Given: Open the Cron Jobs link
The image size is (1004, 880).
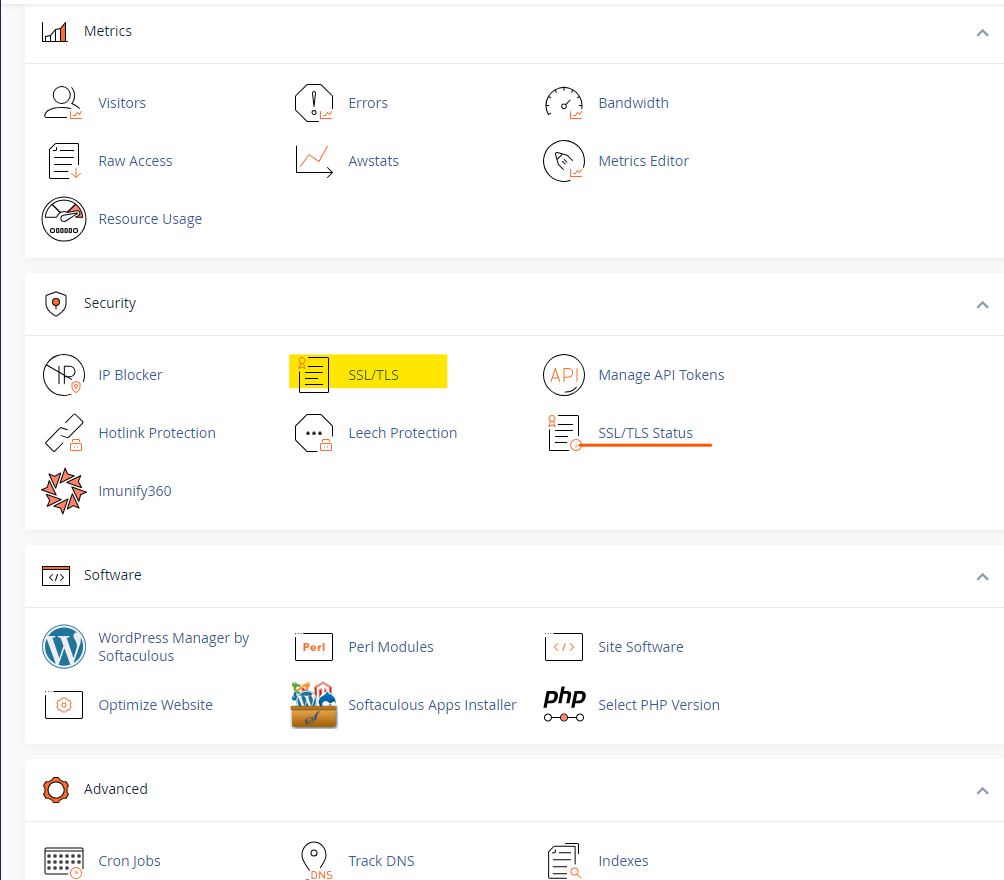Looking at the screenshot, I should 129,861.
